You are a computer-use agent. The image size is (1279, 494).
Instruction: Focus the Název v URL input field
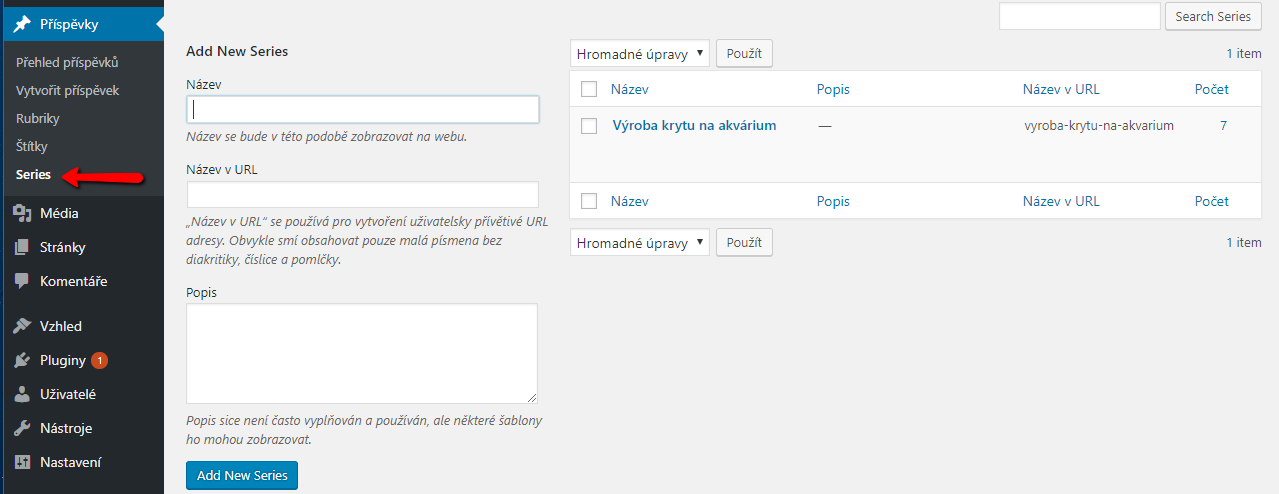coord(363,194)
